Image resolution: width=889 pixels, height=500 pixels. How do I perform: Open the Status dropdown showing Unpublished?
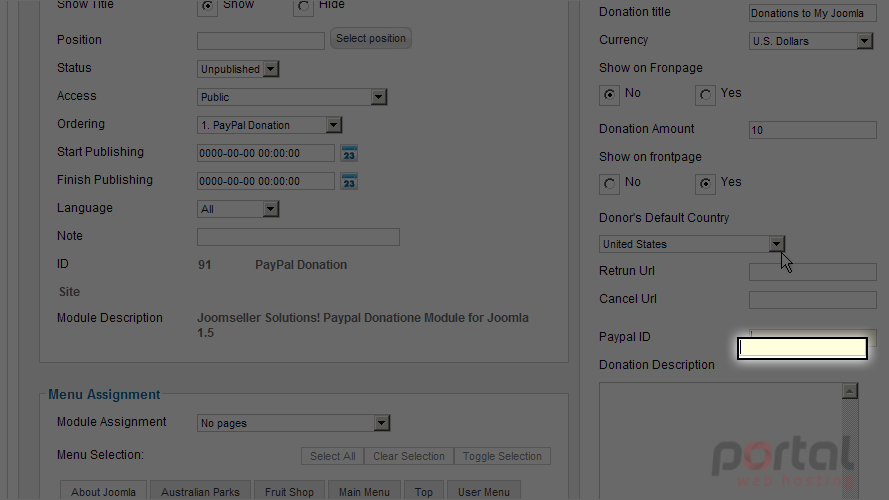(x=238, y=69)
